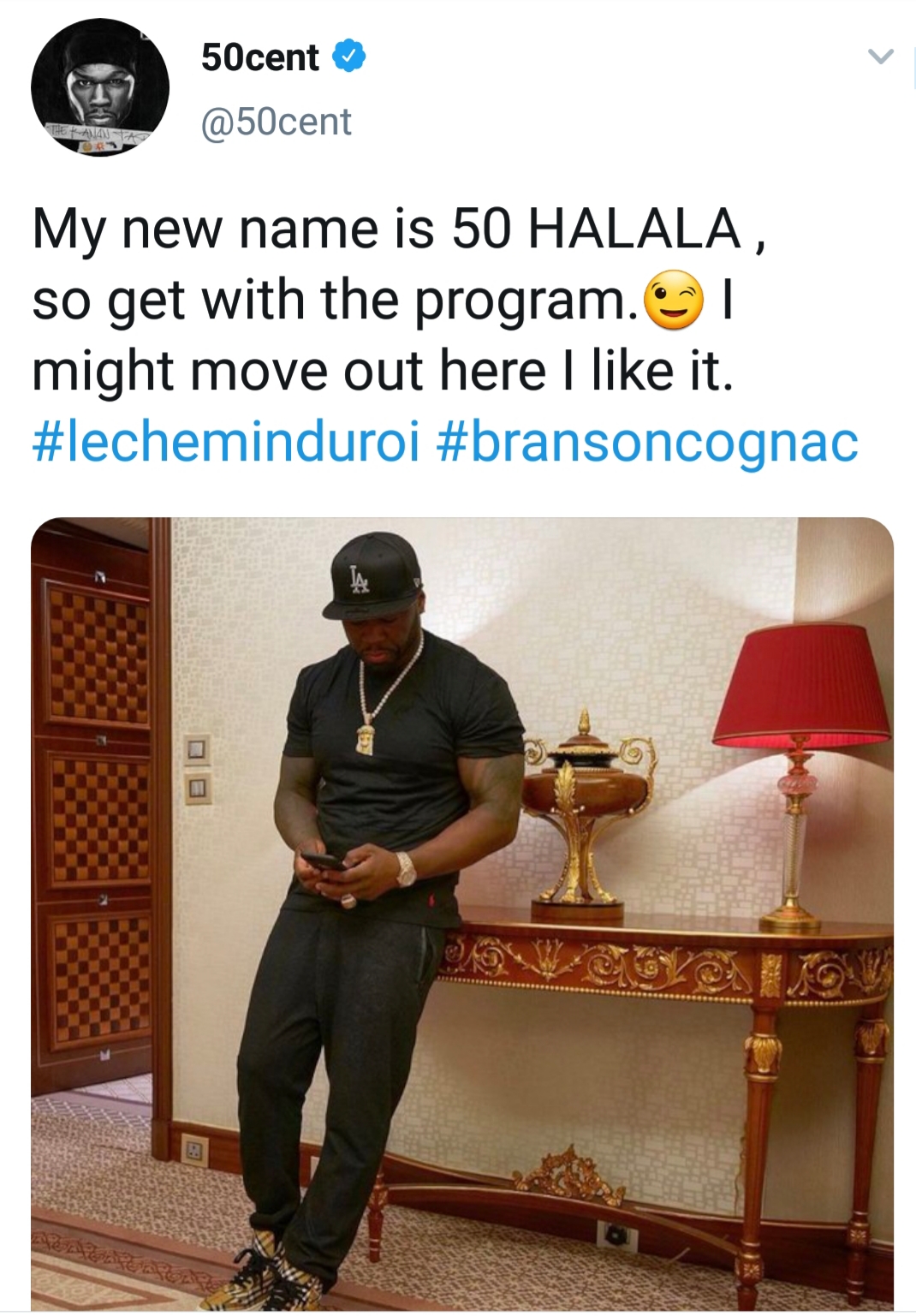This screenshot has height=1316, width=916.
Task: Click the words "might move out here"
Action: (288, 372)
